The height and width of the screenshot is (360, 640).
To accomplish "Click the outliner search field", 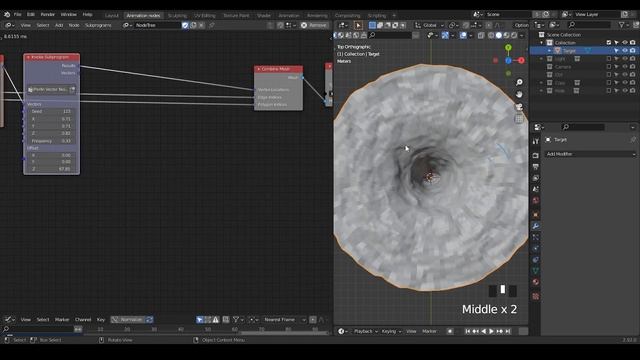I will pyautogui.click(x=589, y=25).
